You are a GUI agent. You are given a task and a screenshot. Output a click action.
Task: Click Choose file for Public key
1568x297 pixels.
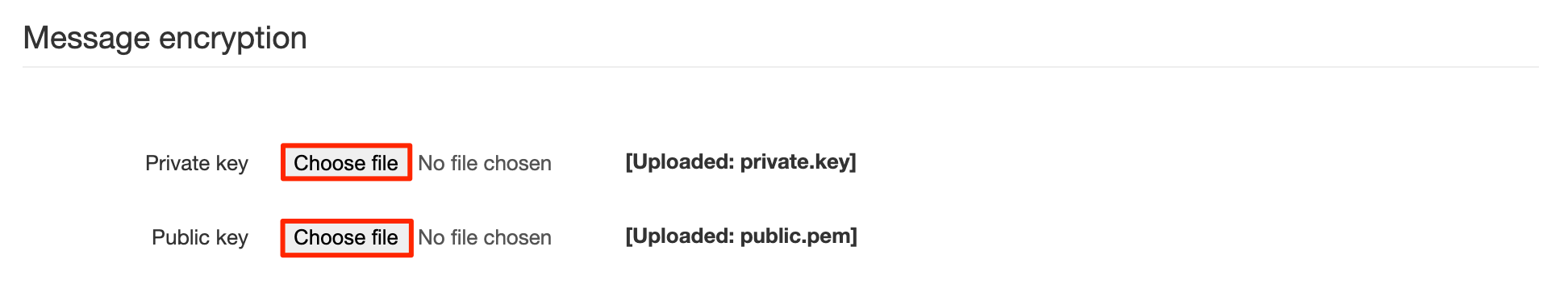(346, 238)
